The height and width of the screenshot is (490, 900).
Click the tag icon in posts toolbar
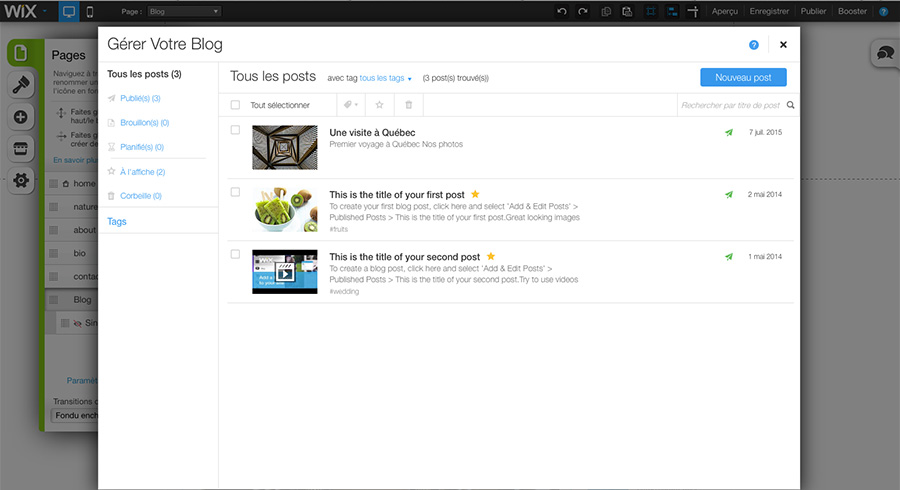(x=351, y=105)
